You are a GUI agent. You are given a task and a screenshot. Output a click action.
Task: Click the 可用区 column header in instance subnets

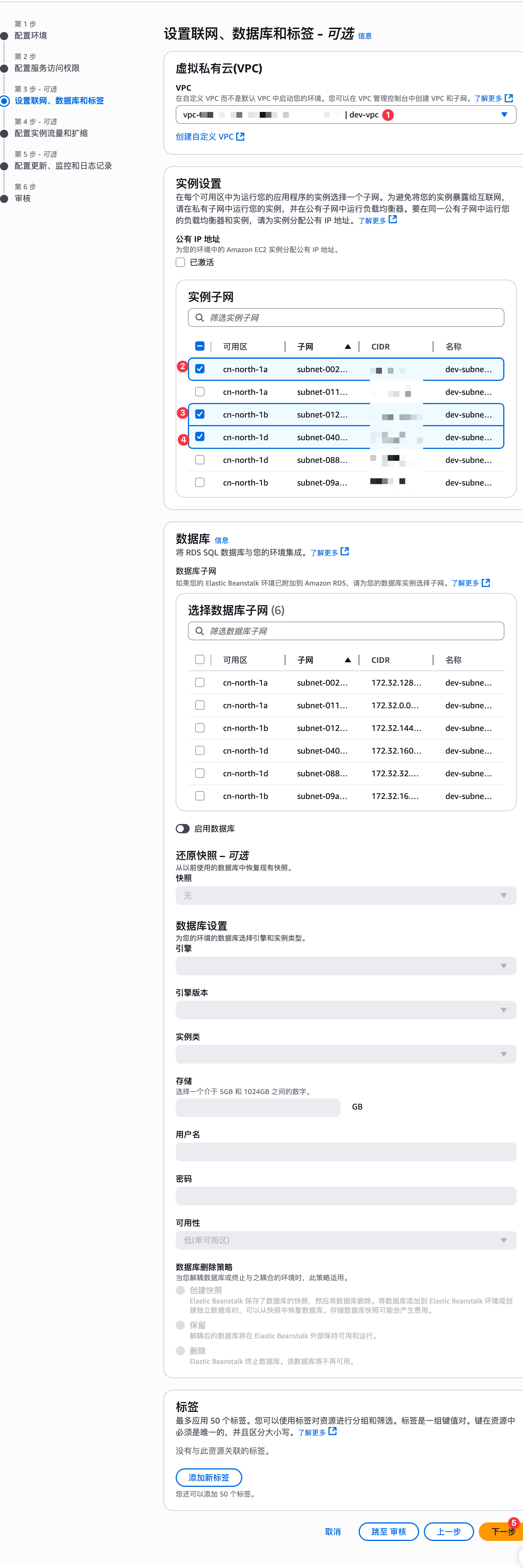(235, 346)
